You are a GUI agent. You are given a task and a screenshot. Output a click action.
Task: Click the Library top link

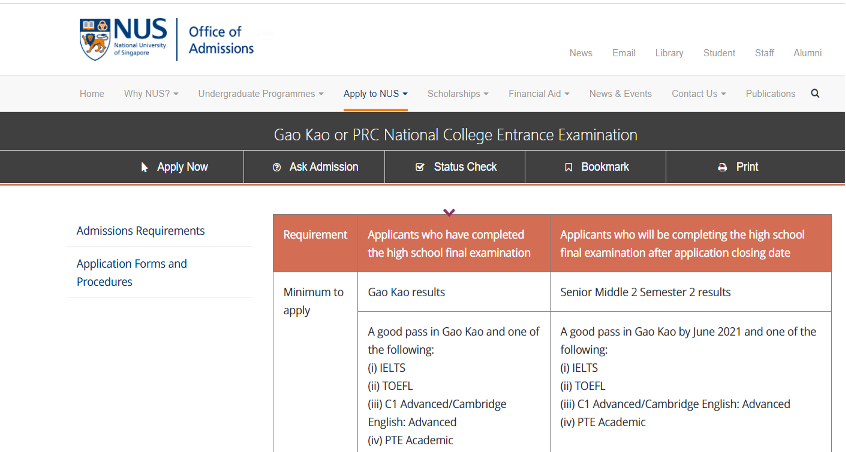point(669,53)
